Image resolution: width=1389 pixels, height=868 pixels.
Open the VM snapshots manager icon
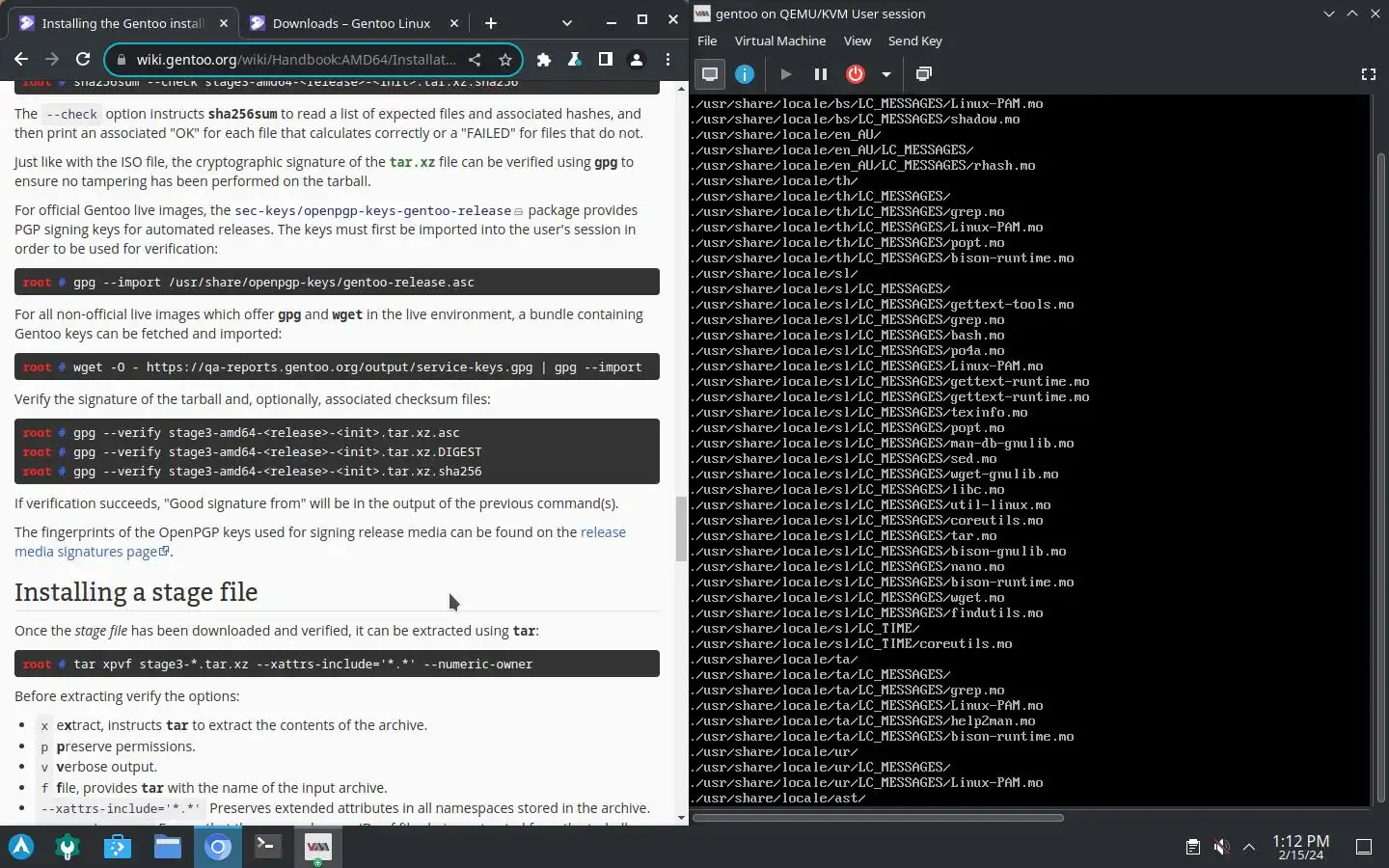coord(924,74)
